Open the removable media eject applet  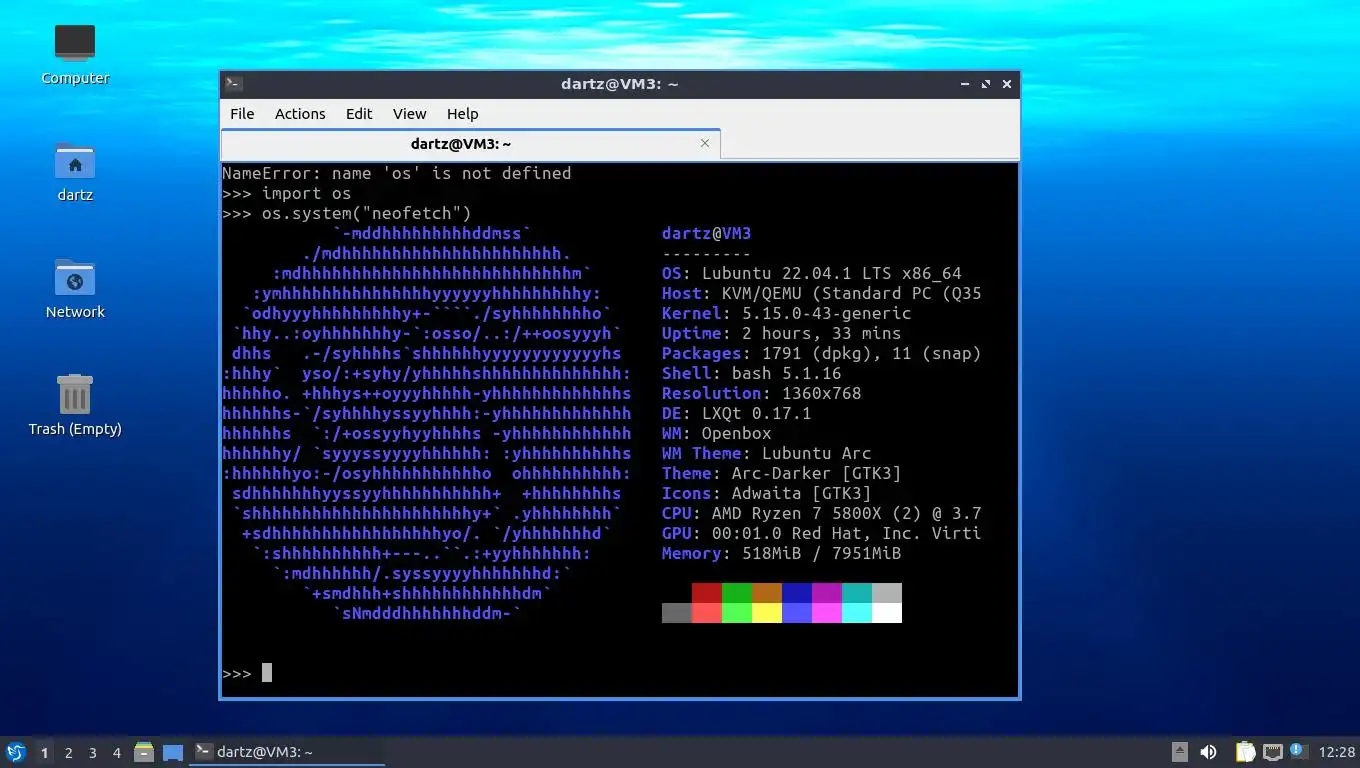pos(1180,752)
